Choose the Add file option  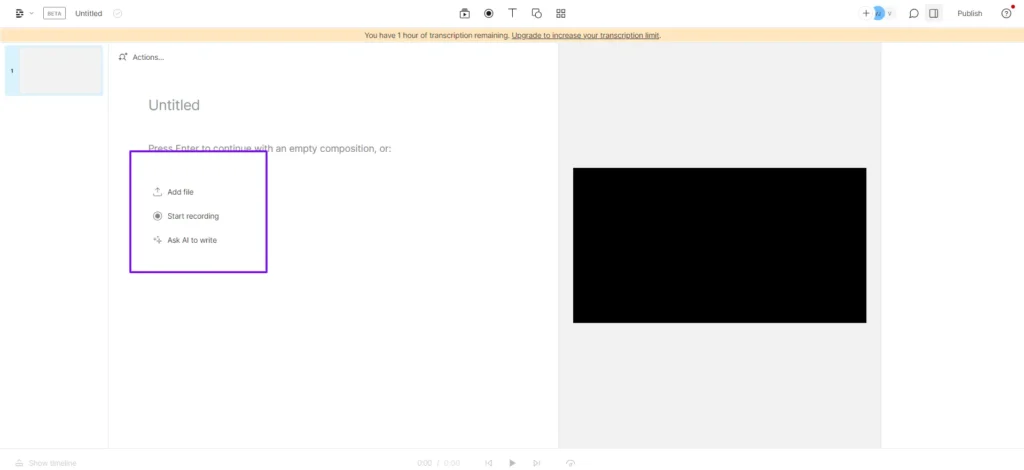(173, 192)
